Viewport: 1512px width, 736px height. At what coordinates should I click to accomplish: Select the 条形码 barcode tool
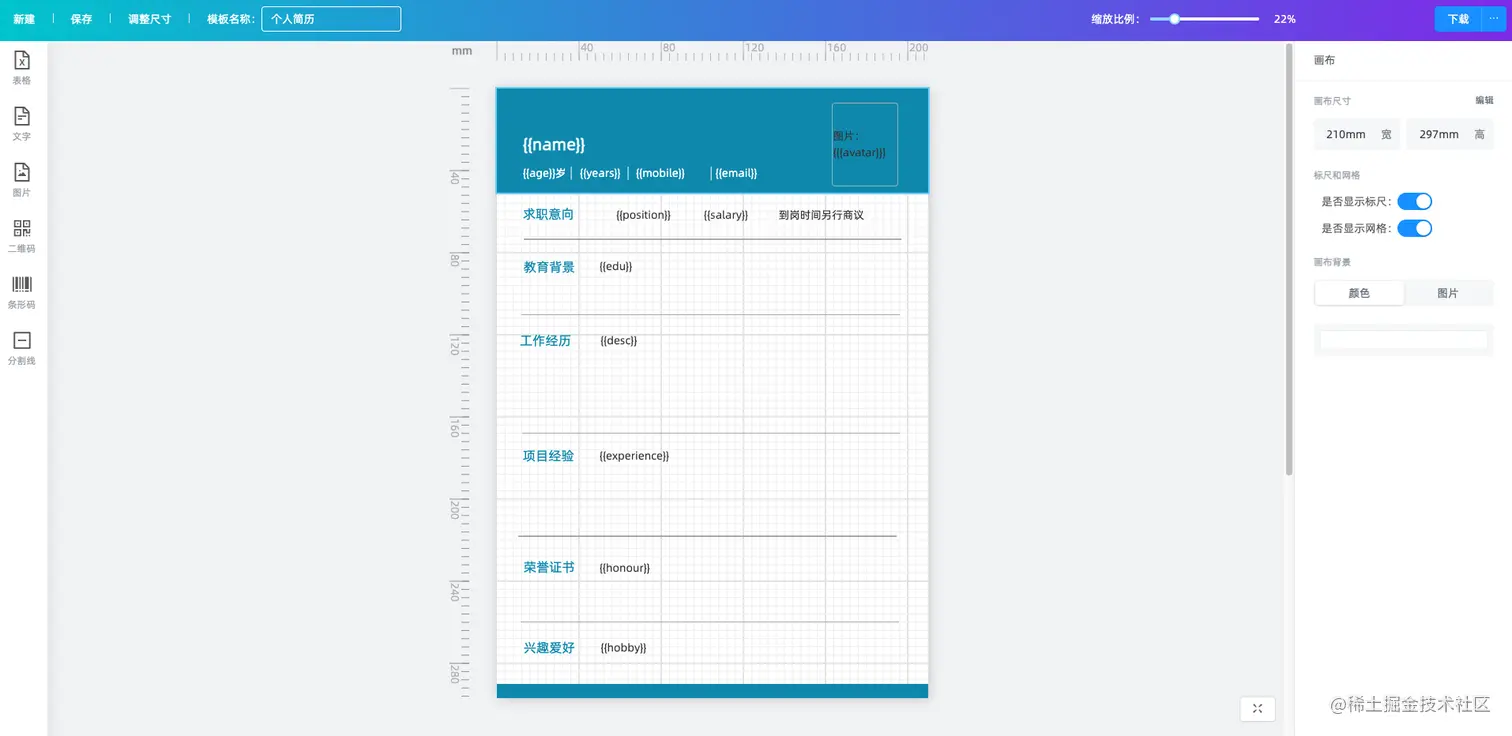click(22, 291)
